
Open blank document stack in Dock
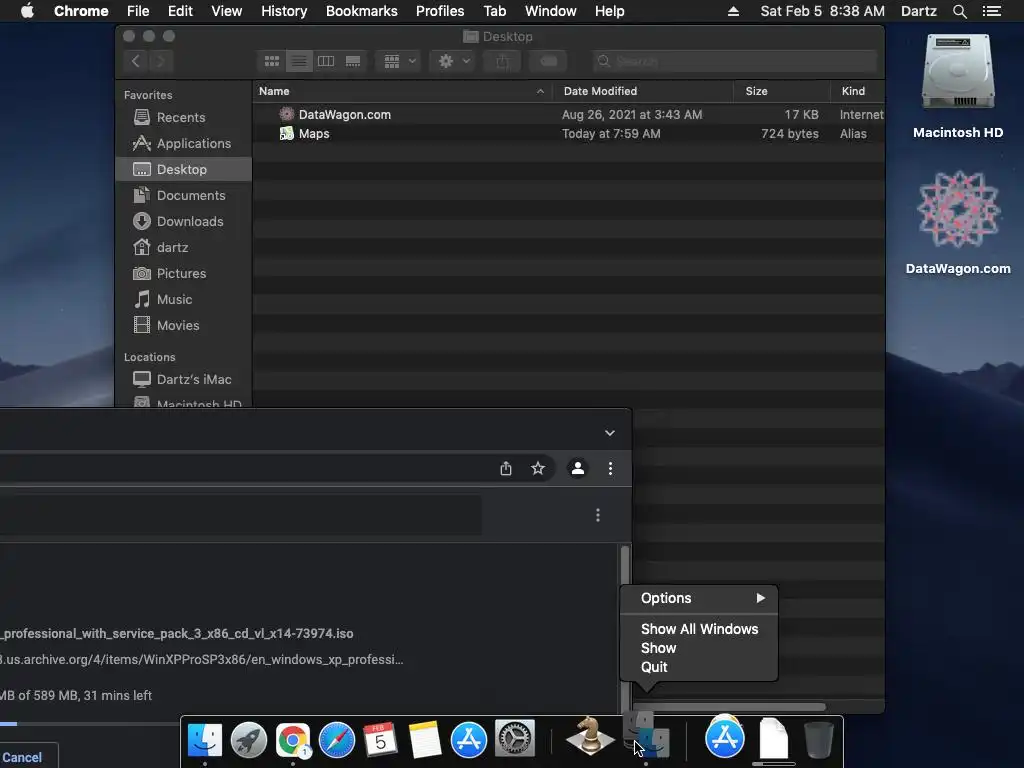click(774, 739)
